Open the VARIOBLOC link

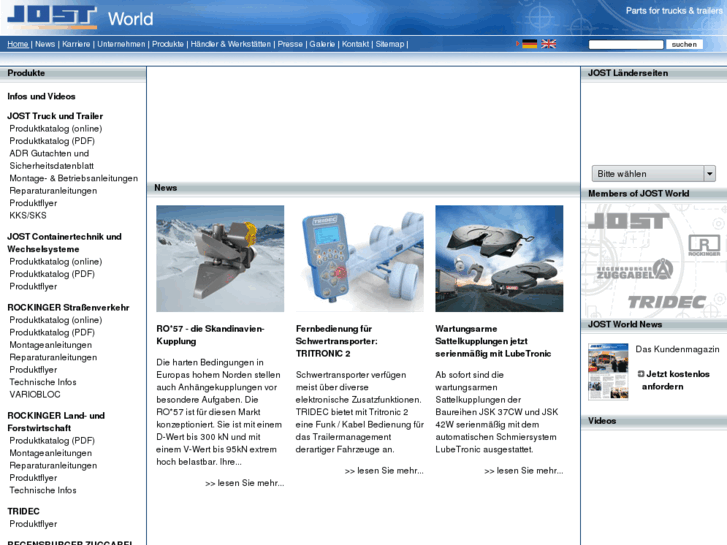click(35, 395)
